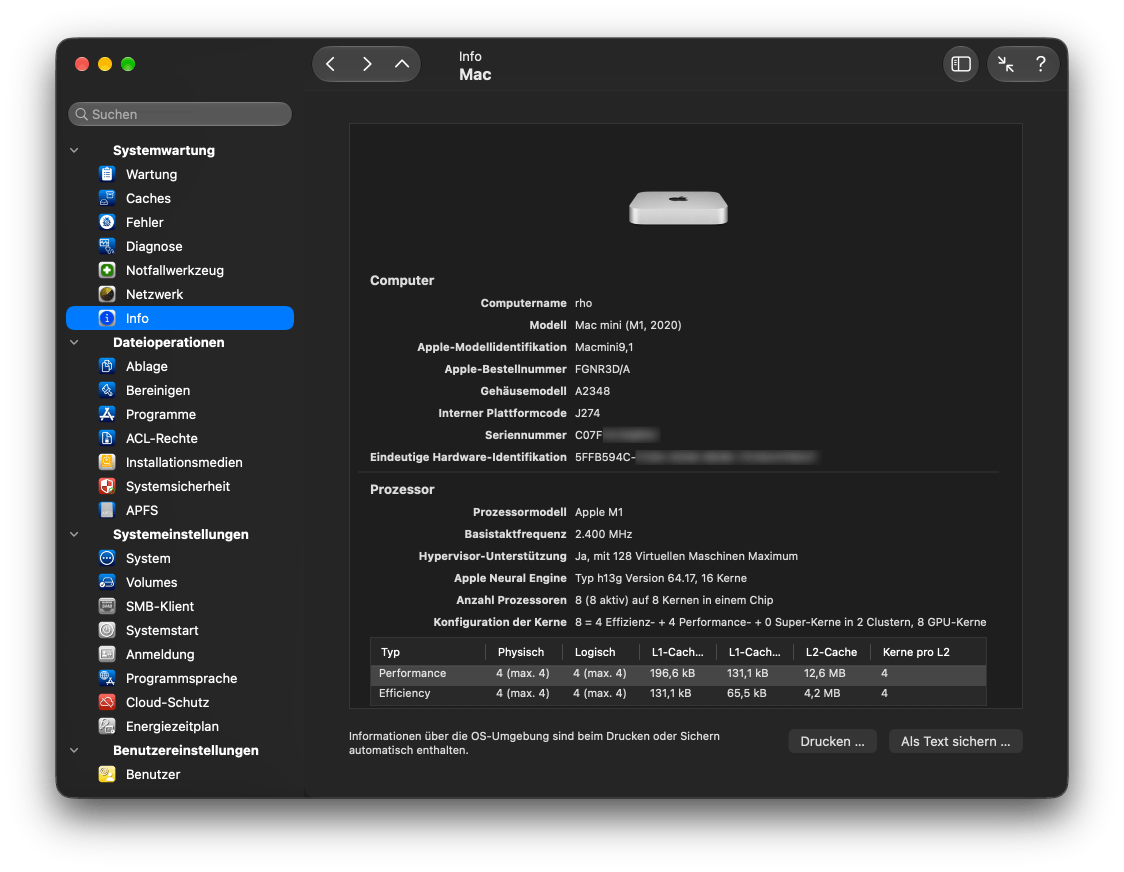Click the Notfallwerkzeug green icon
Screen dimensions: 1124x872
(x=107, y=270)
